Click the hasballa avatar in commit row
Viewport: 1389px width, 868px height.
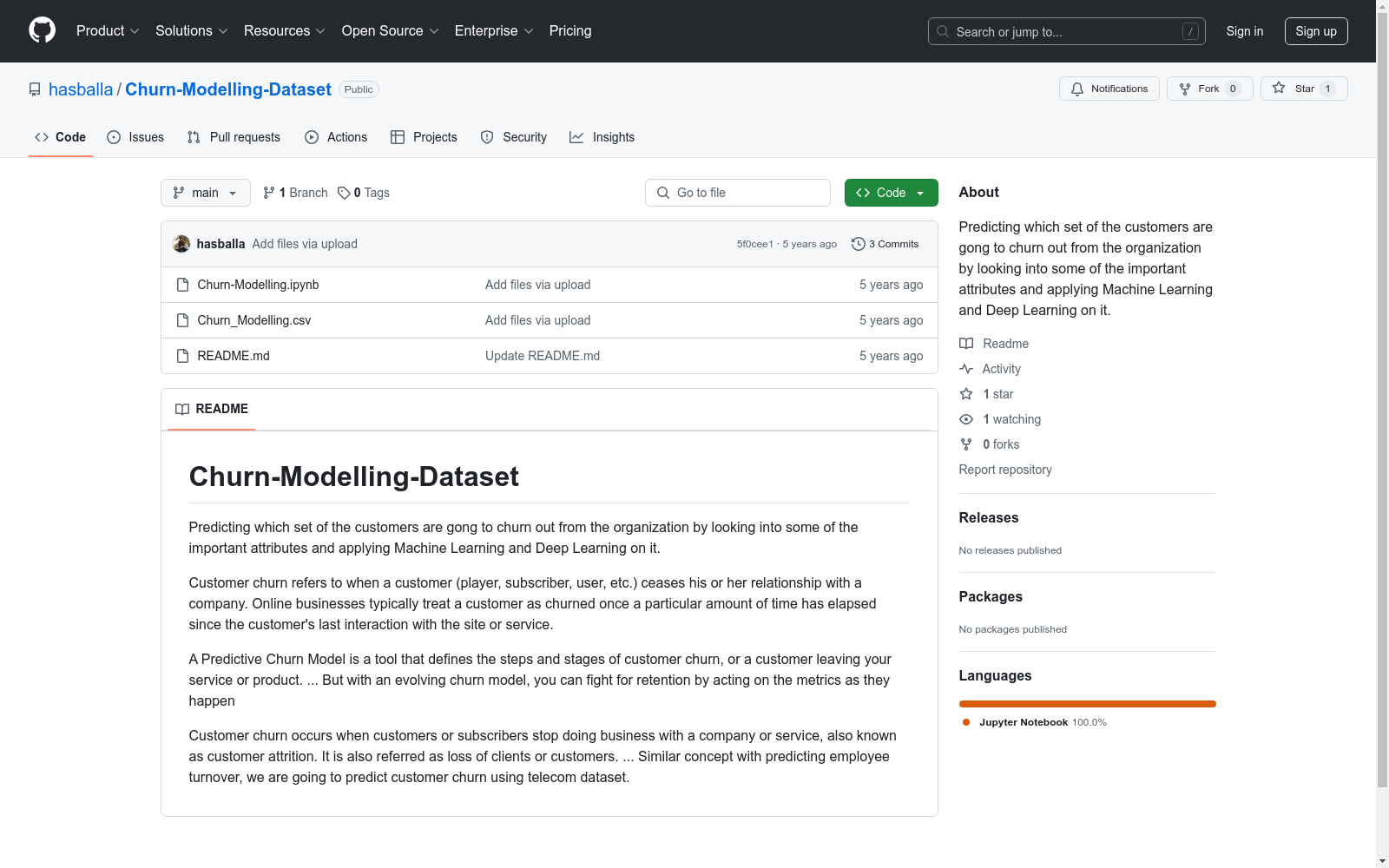181,244
